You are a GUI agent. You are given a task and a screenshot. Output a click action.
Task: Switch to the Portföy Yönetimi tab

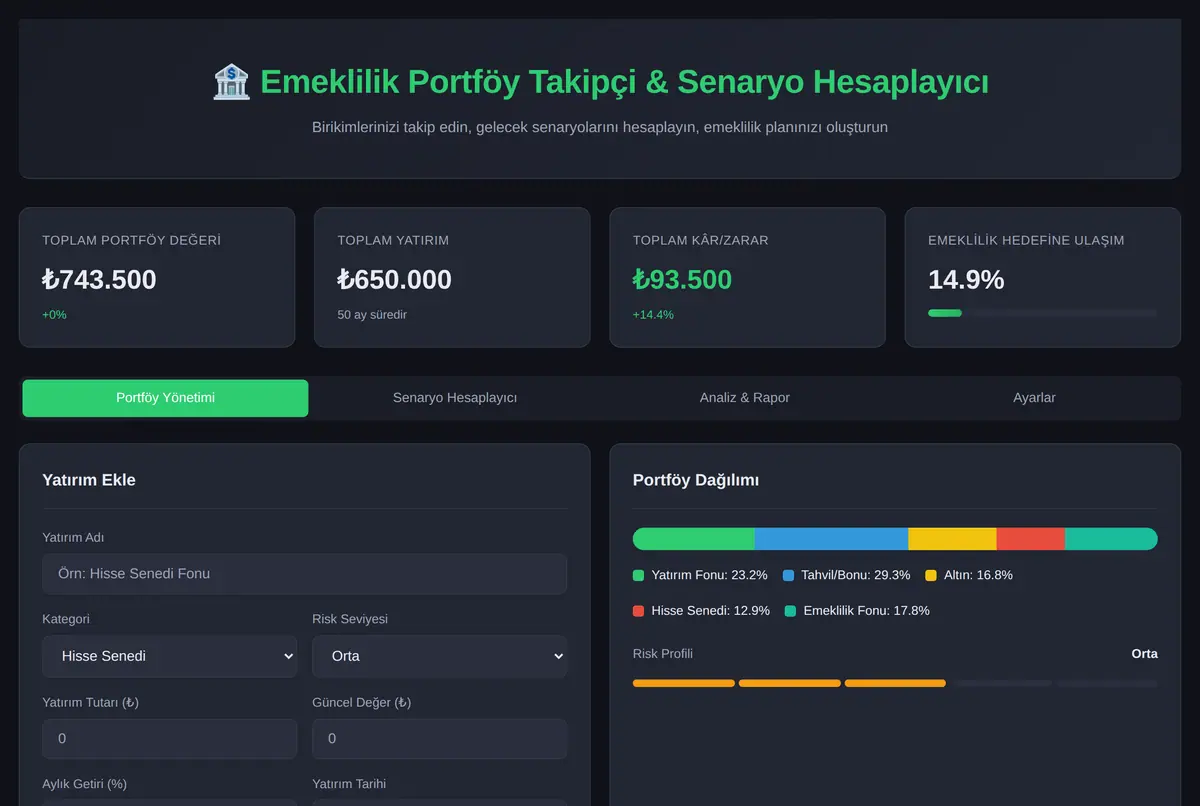pos(165,398)
